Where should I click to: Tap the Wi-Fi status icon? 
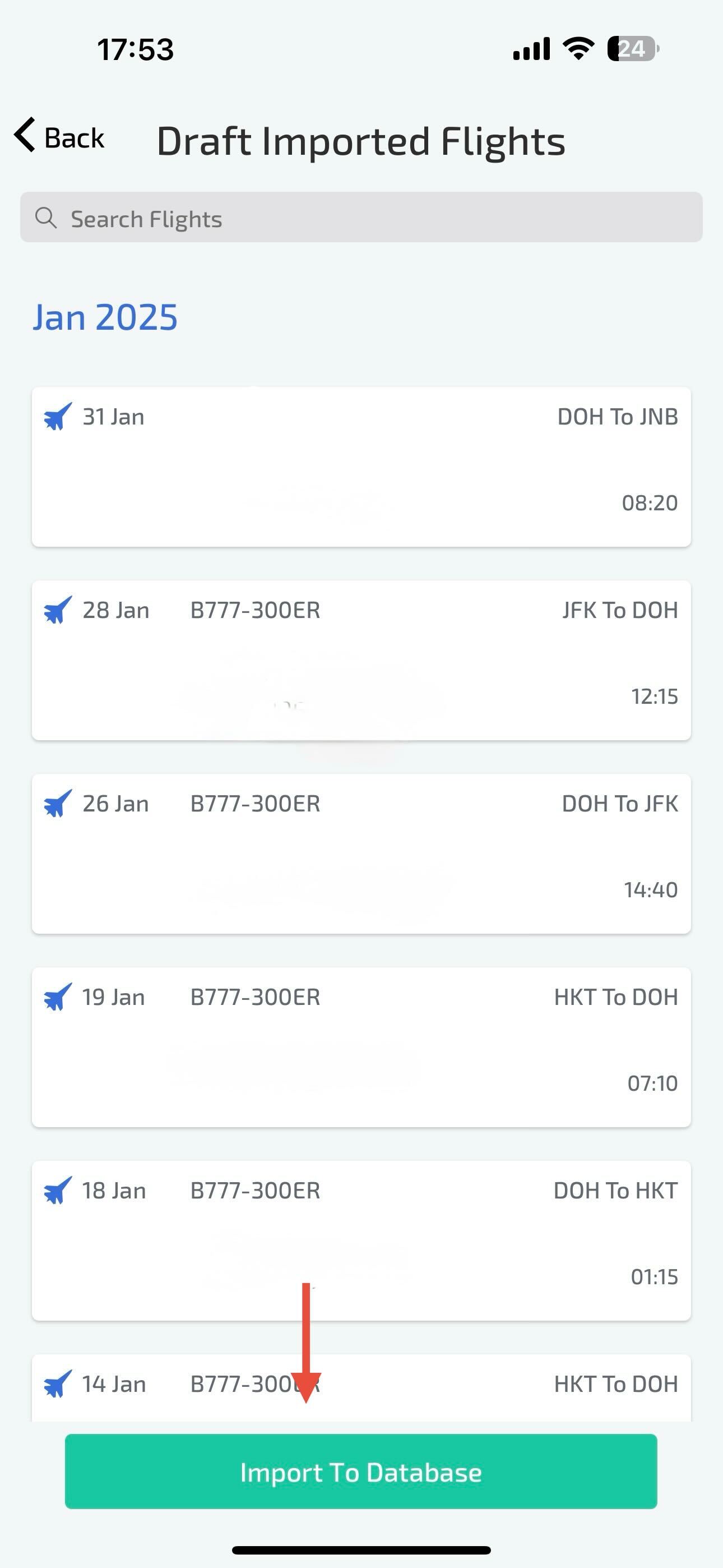click(578, 48)
